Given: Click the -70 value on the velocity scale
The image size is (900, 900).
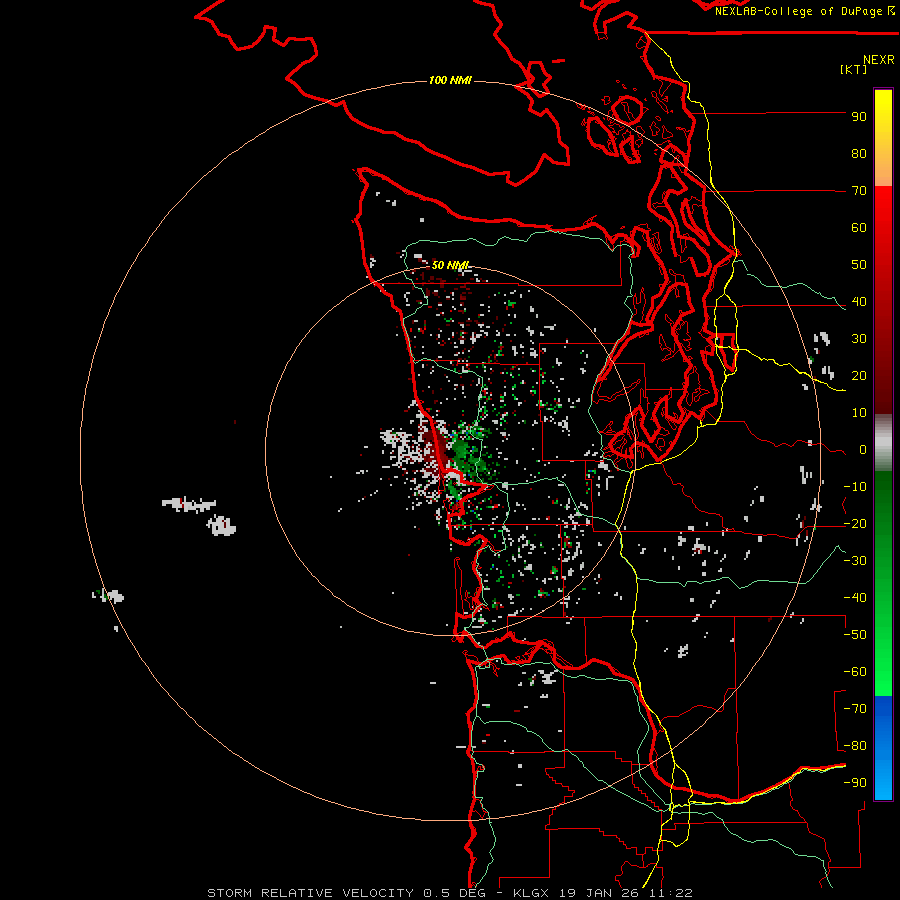Looking at the screenshot, I should [855, 709].
